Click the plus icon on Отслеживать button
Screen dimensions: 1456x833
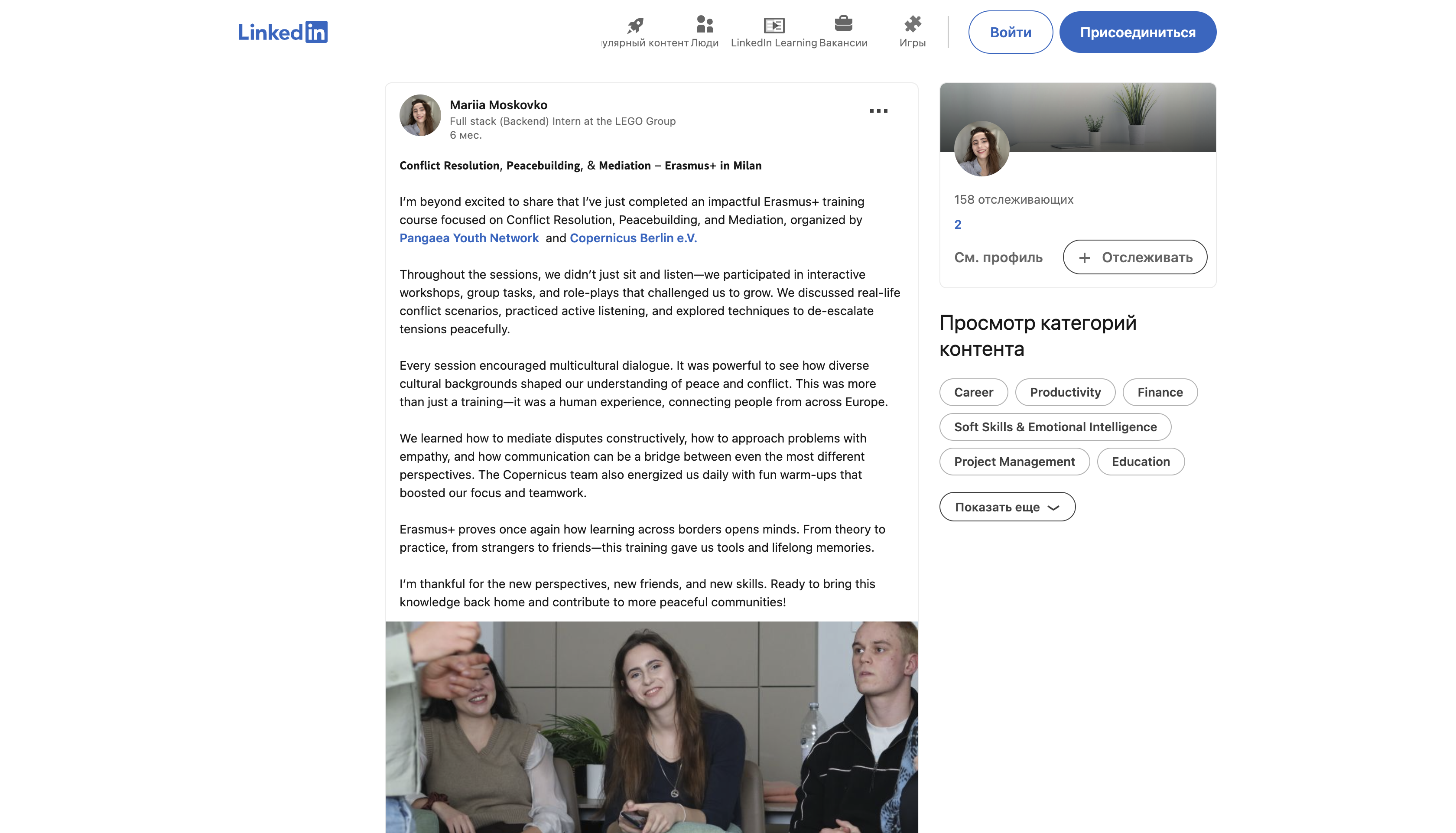pyautogui.click(x=1084, y=257)
